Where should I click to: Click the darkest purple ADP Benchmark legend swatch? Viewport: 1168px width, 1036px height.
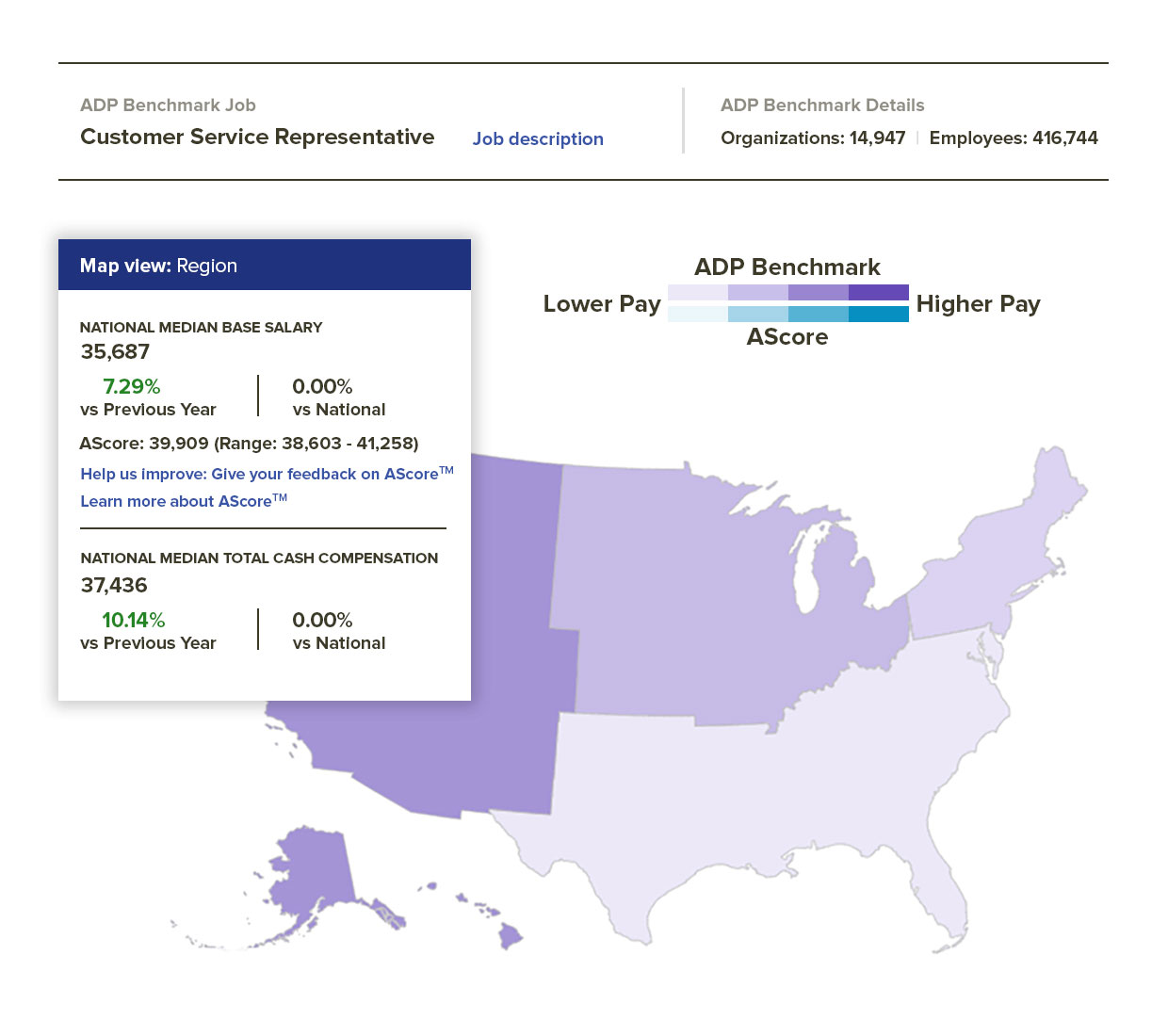[x=881, y=292]
